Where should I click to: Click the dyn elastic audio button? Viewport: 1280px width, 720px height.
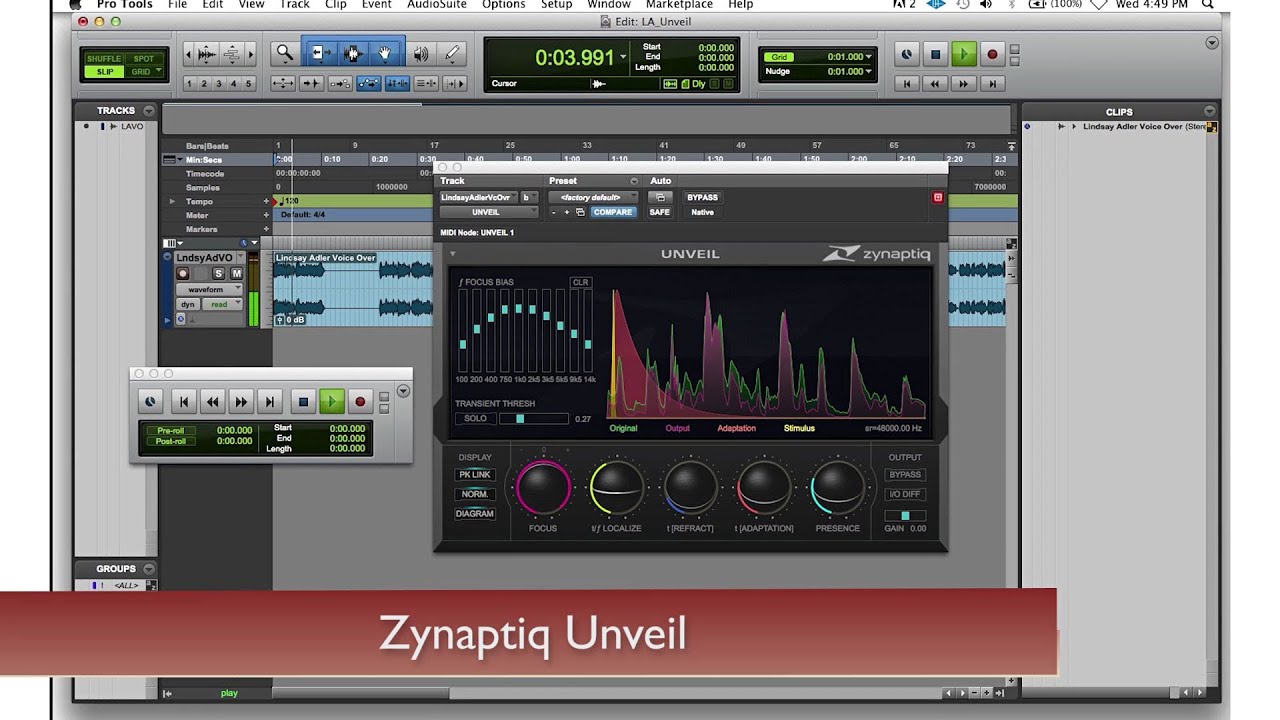pyautogui.click(x=188, y=304)
